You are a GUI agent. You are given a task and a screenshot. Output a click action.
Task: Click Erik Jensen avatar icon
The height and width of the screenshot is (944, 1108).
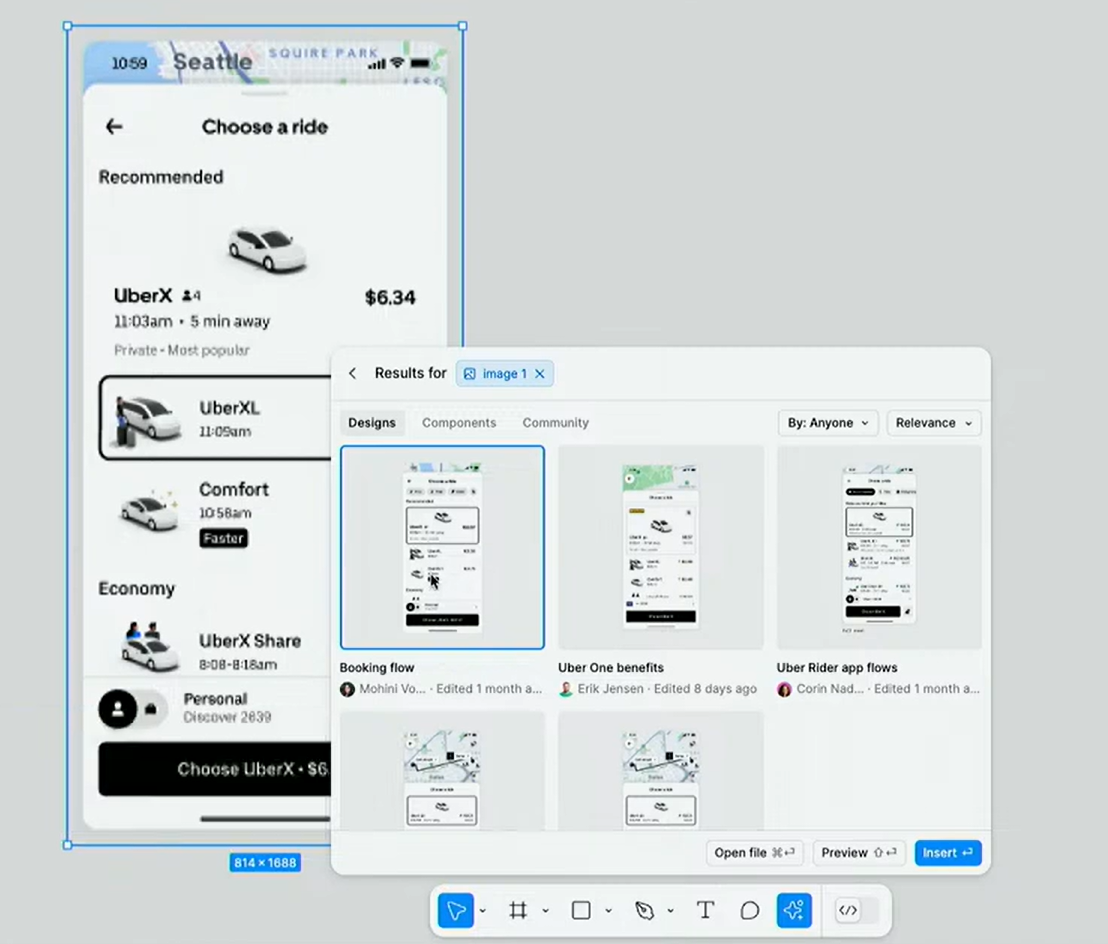[565, 689]
